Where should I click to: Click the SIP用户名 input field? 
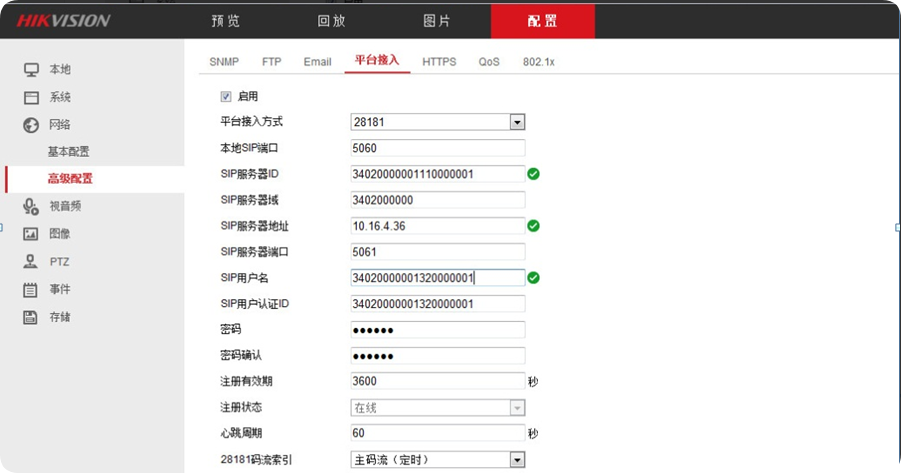pos(437,278)
